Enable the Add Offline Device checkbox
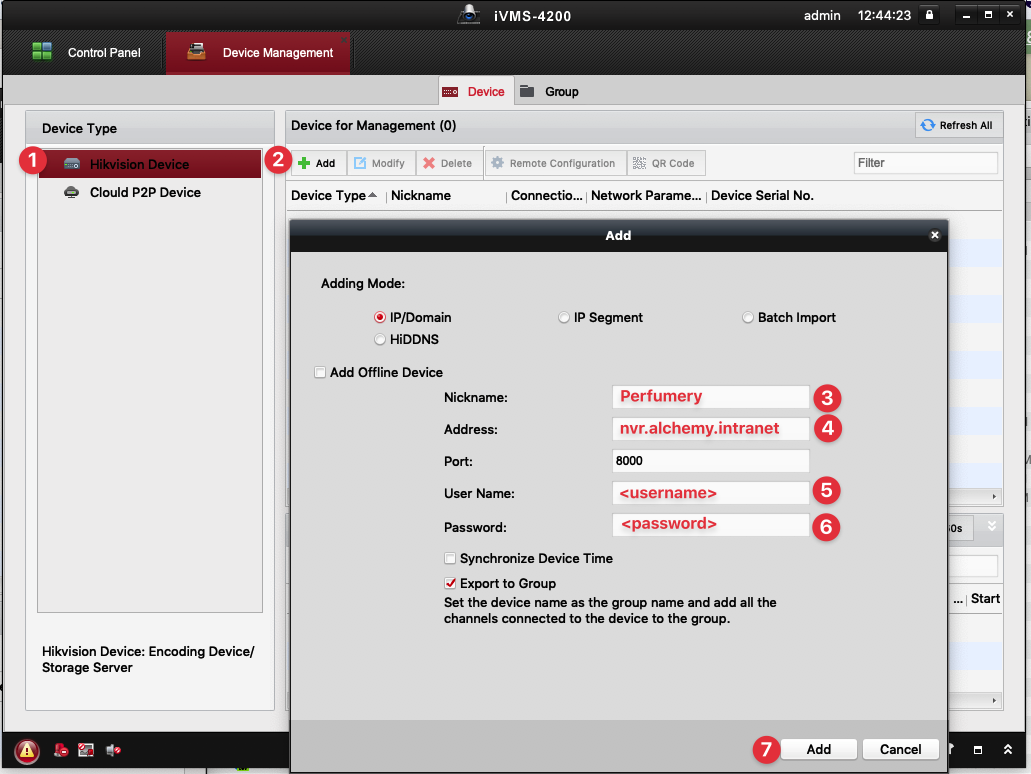Image resolution: width=1031 pixels, height=774 pixels. click(320, 373)
